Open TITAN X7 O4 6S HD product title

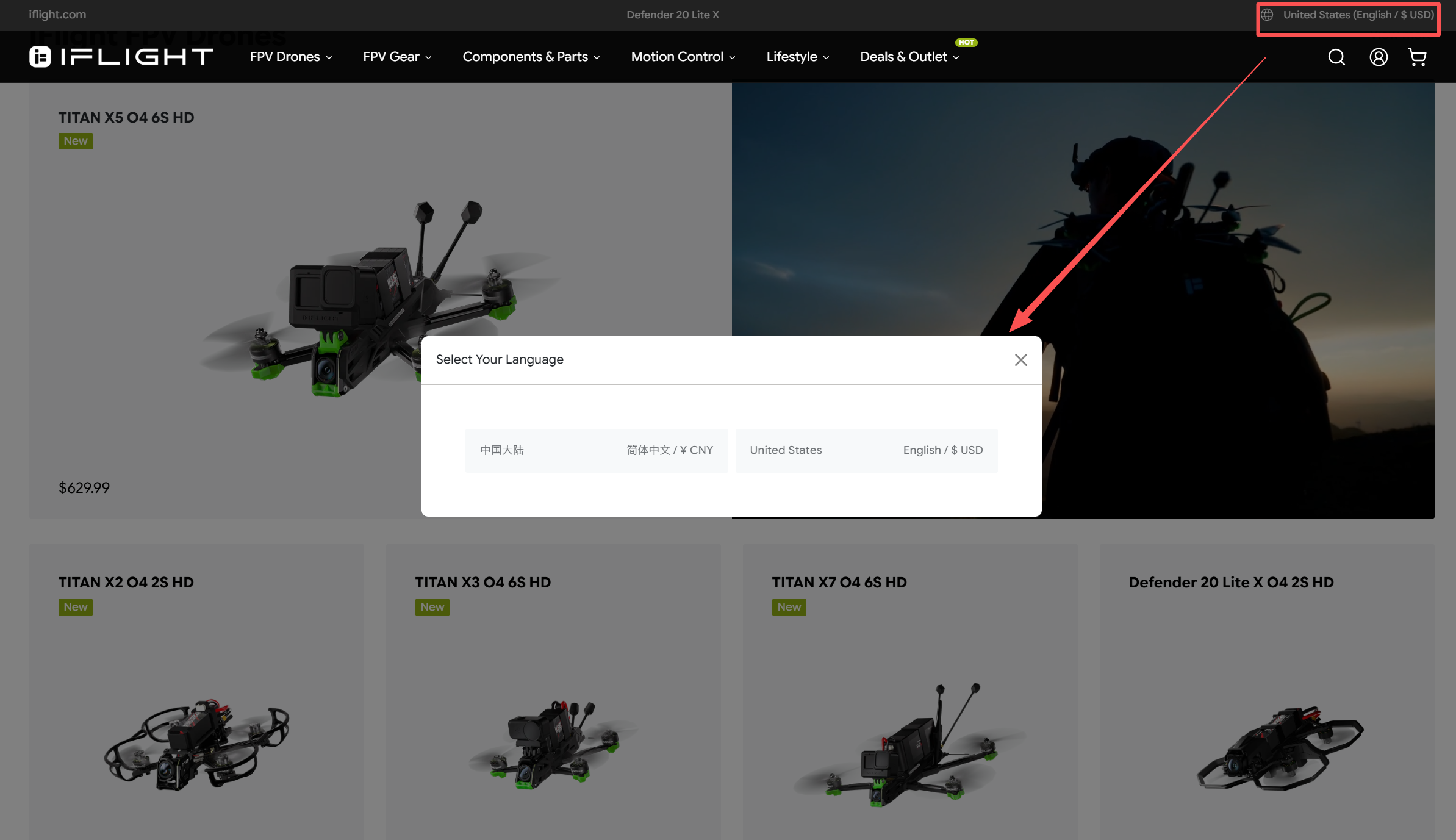[x=839, y=583]
